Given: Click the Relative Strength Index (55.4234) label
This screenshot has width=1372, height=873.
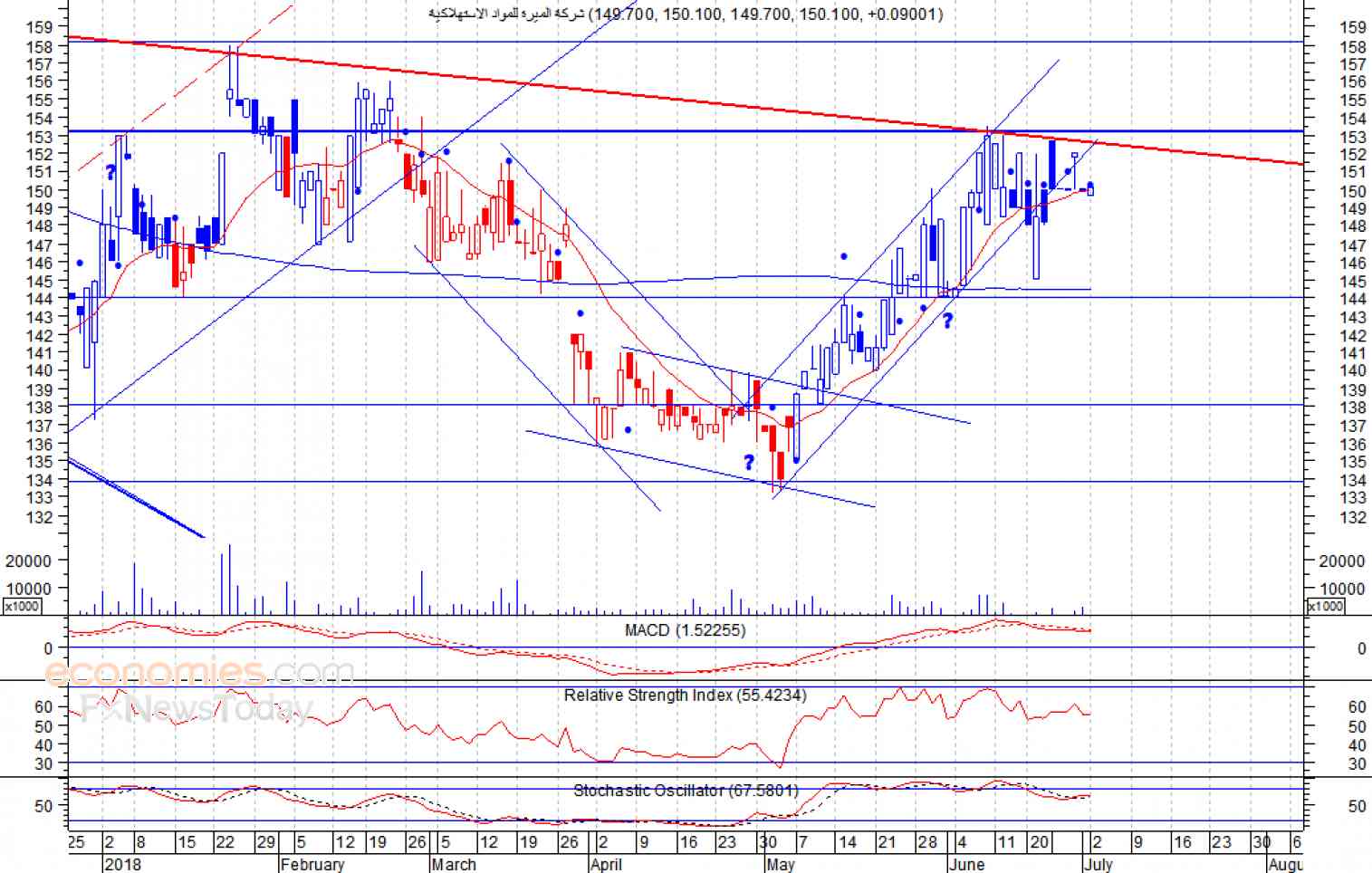Looking at the screenshot, I should click(x=685, y=696).
